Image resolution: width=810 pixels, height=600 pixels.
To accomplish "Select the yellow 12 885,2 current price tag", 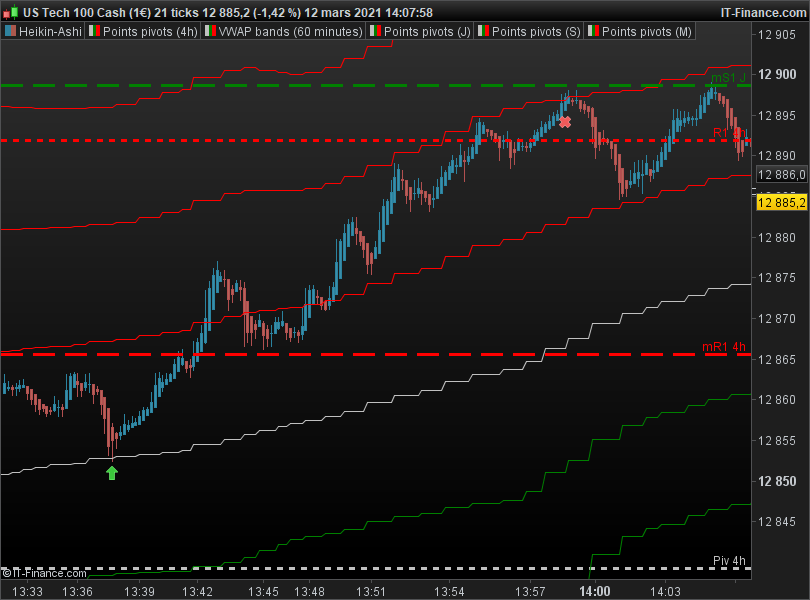I will [x=781, y=202].
